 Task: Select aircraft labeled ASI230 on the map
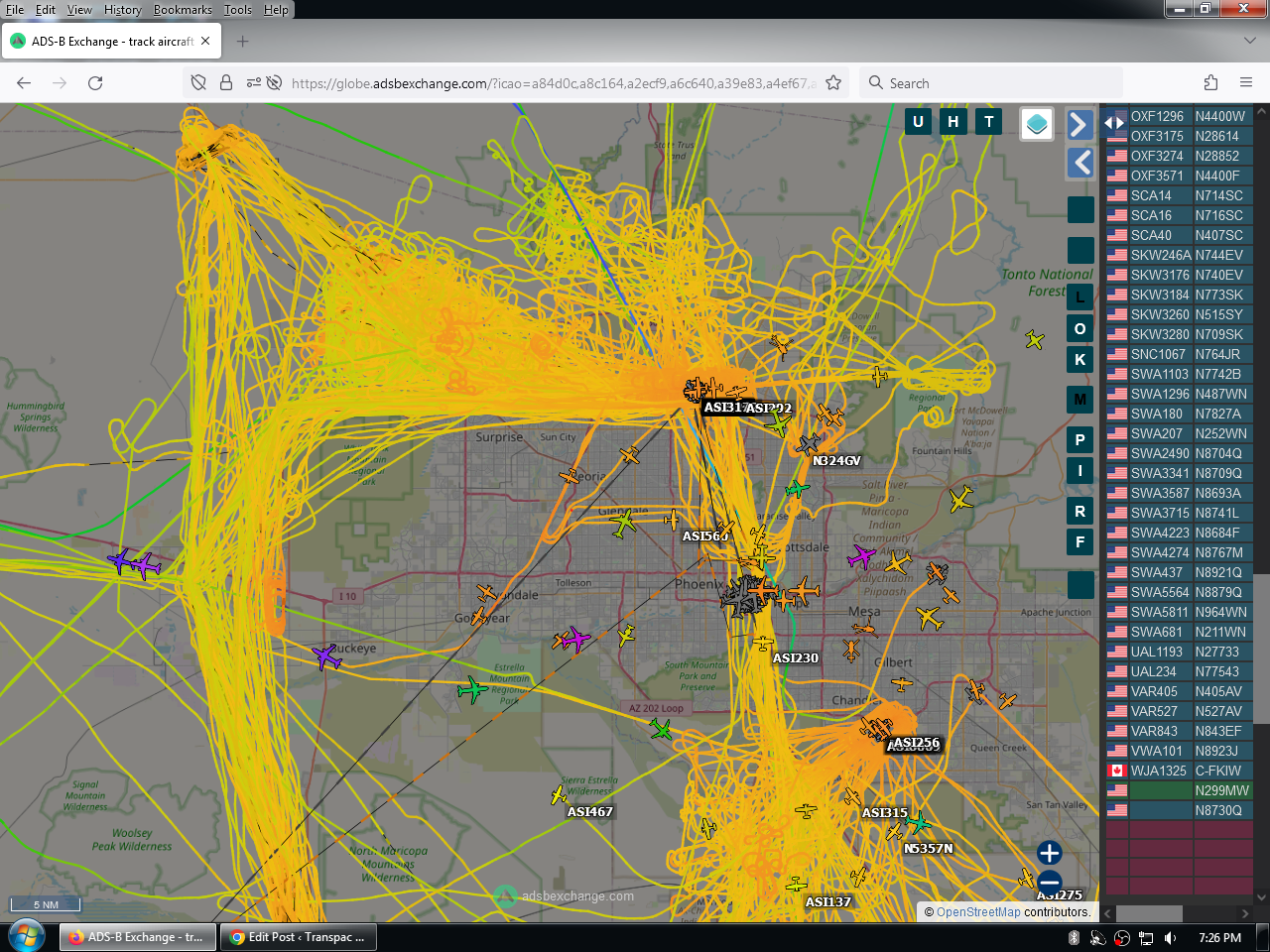[x=763, y=643]
